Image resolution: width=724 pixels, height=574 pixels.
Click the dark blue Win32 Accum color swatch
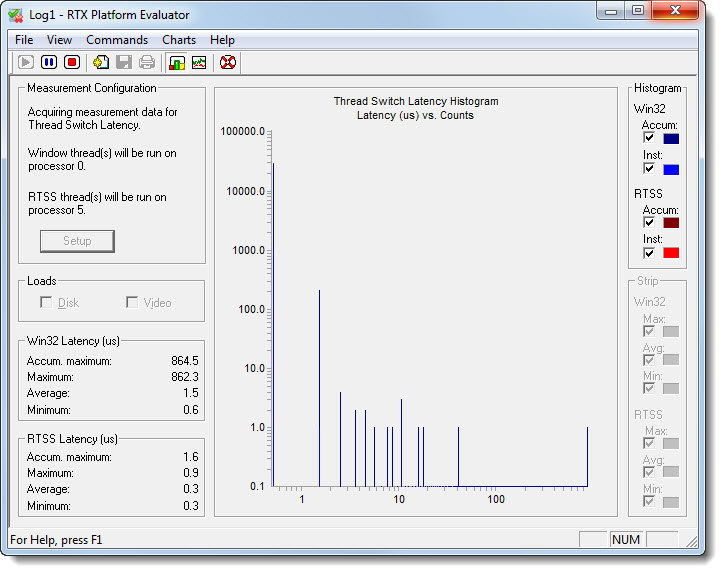tap(671, 139)
